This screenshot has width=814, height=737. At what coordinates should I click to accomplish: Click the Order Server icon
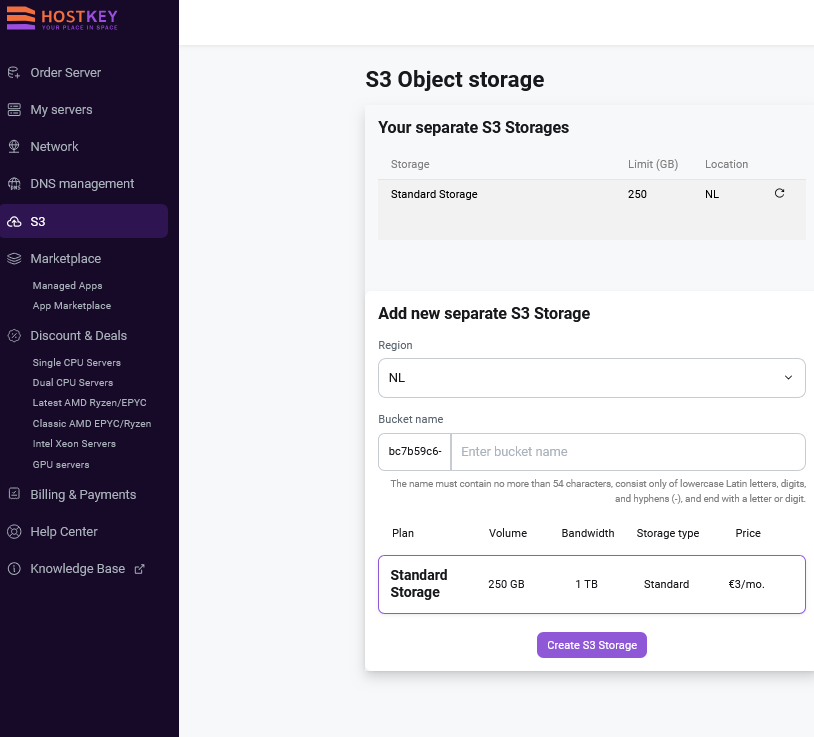[14, 73]
